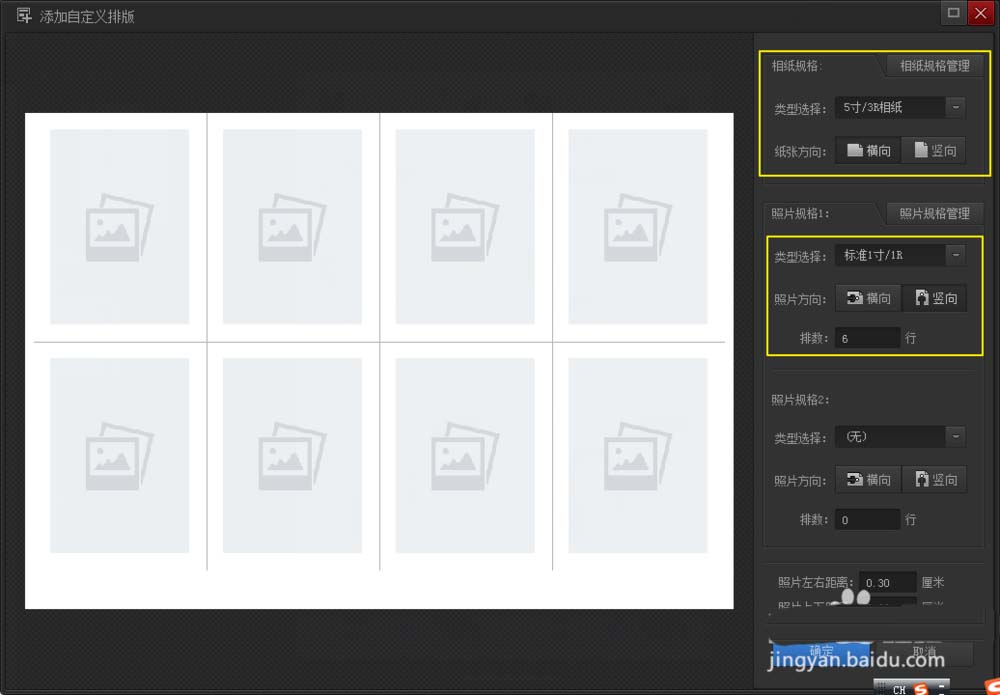Set 照片规格1 photo direction to 竖向
This screenshot has height=695, width=1000.
tap(934, 298)
